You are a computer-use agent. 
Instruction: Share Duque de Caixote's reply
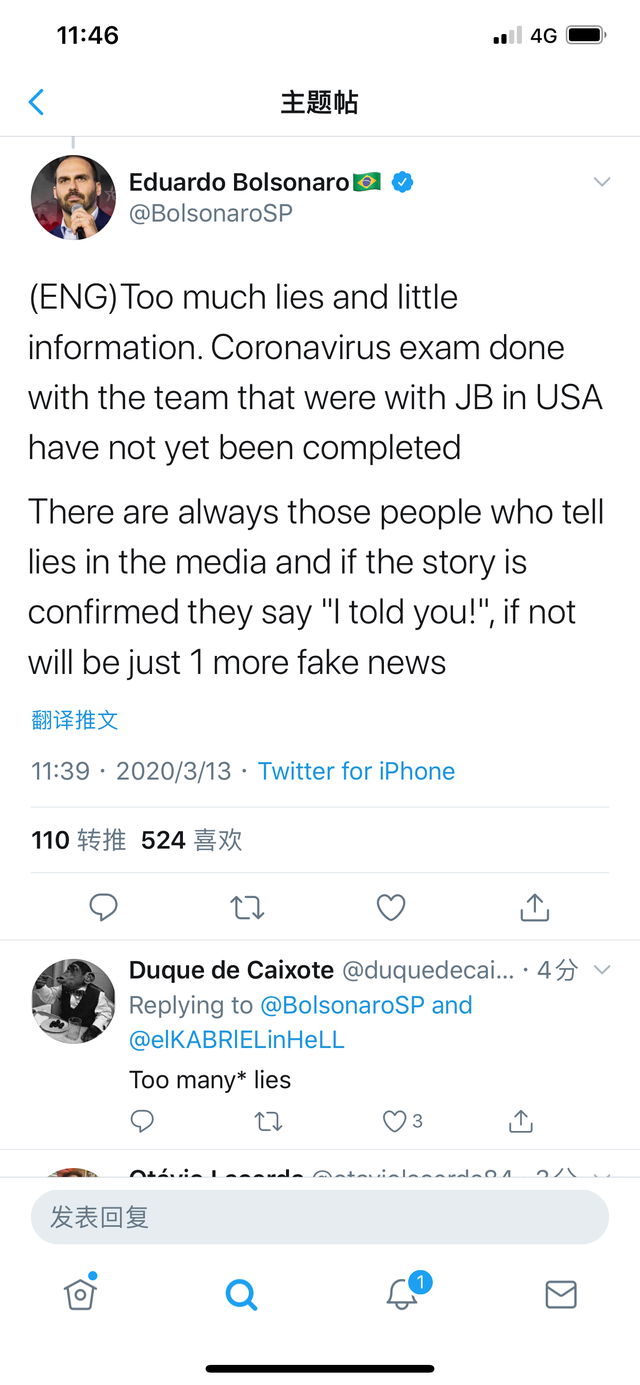pos(521,1121)
